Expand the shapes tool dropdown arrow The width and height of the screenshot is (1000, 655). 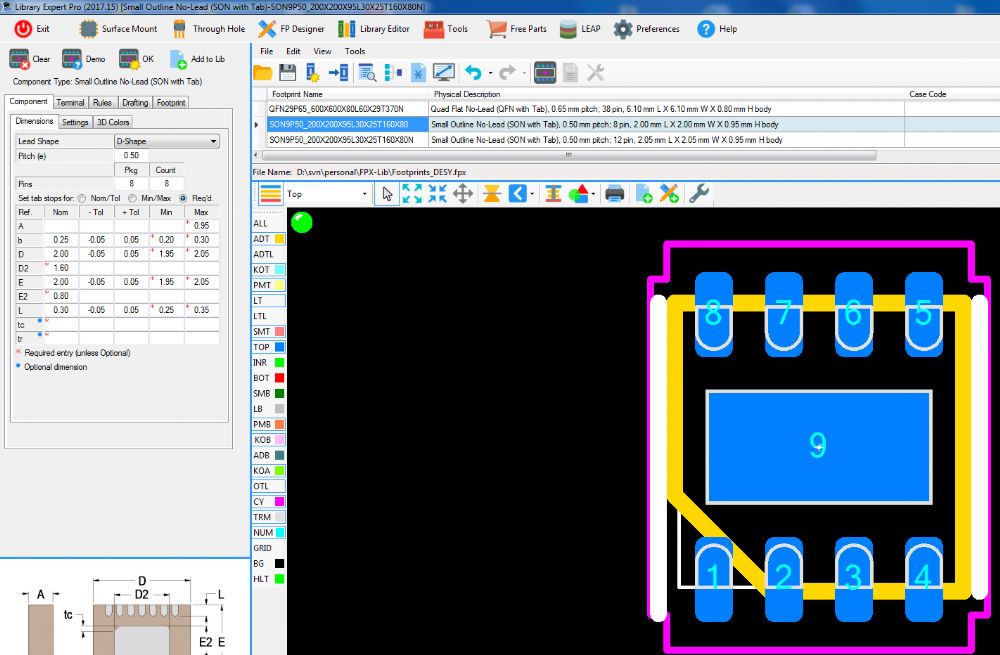593,194
